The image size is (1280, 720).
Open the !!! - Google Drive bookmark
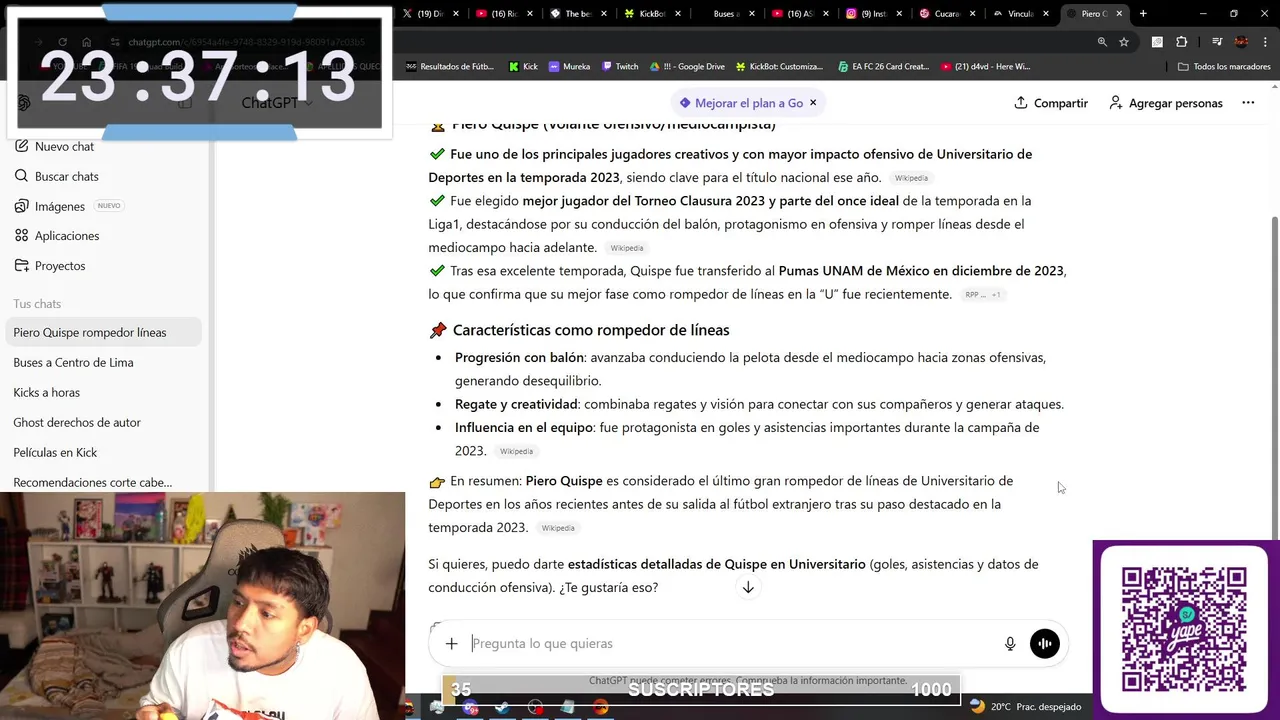(x=687, y=67)
